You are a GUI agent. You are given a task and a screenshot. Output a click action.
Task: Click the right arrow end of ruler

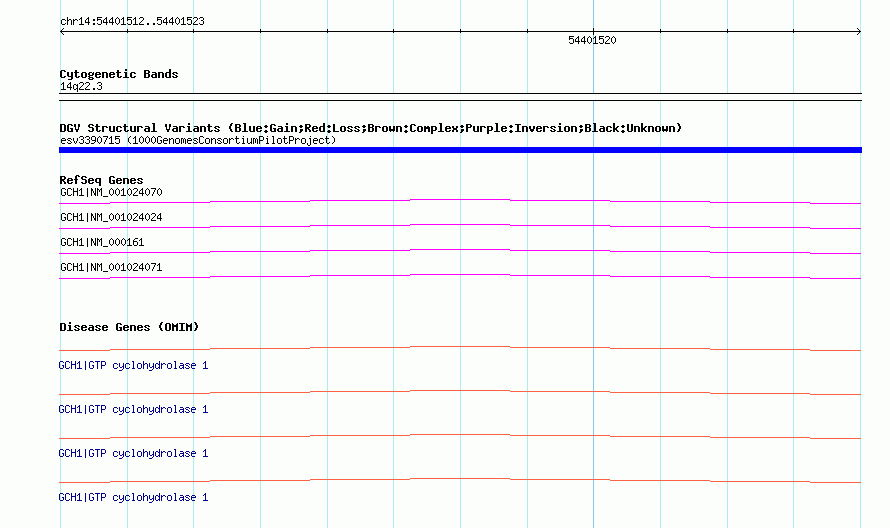tap(859, 32)
